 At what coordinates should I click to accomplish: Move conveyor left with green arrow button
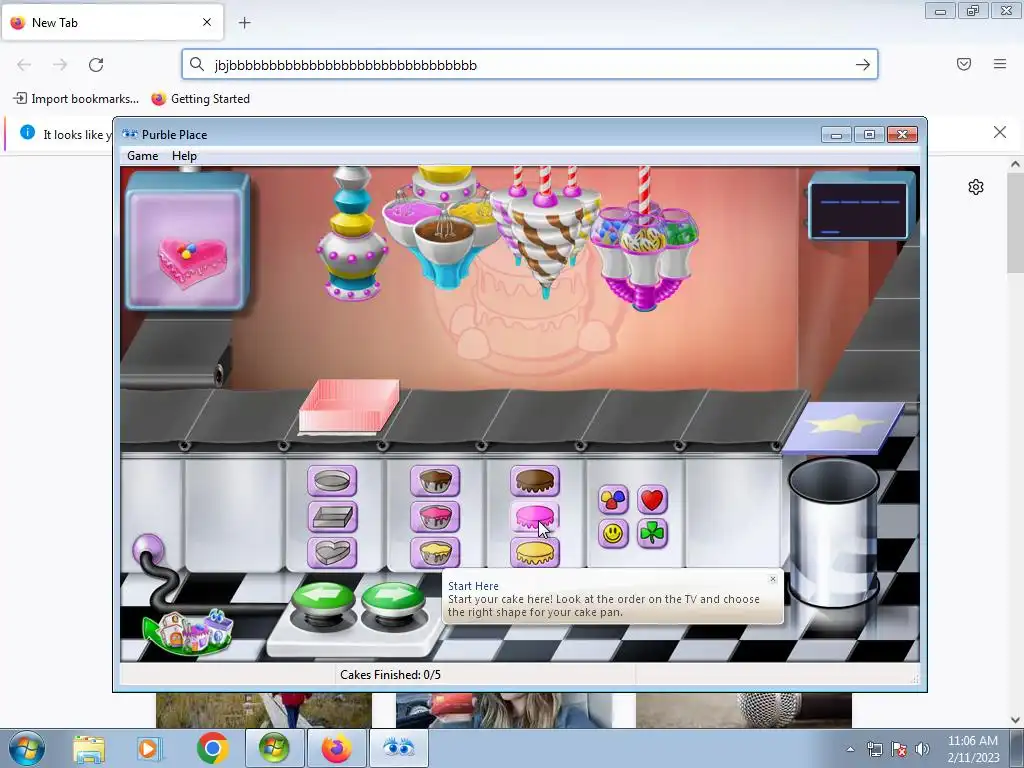[323, 600]
